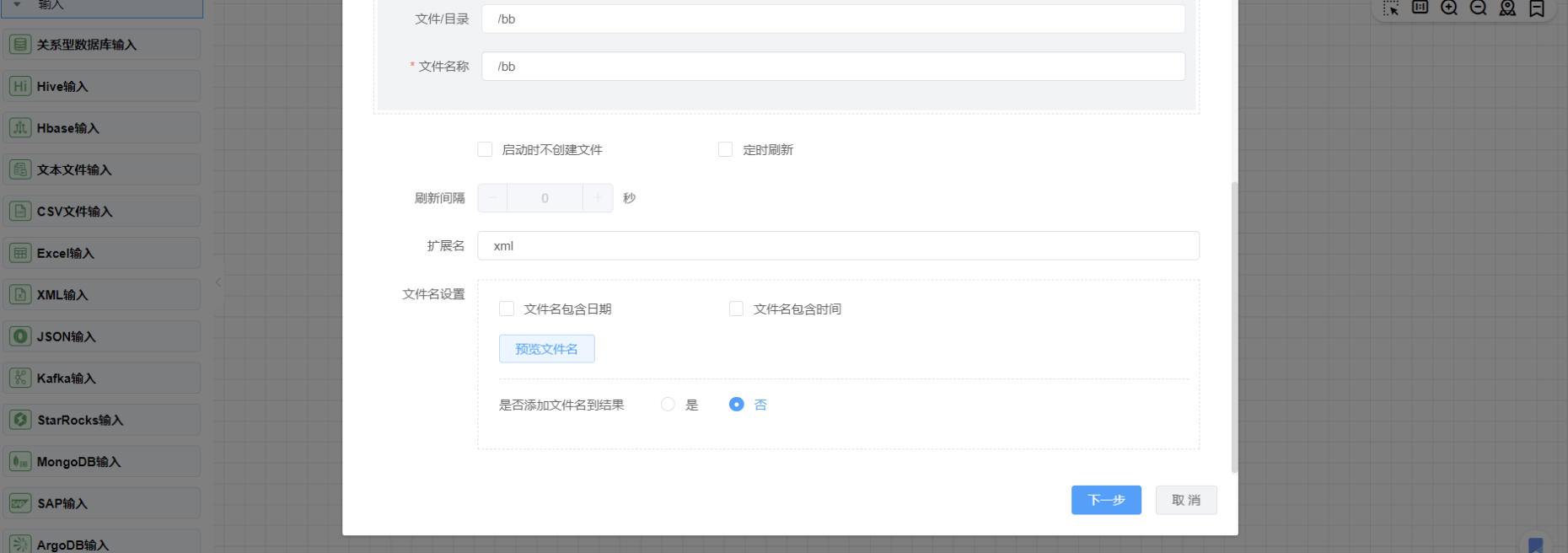Check 文件名包含日期 option
Image resolution: width=1568 pixels, height=553 pixels.
(x=507, y=309)
